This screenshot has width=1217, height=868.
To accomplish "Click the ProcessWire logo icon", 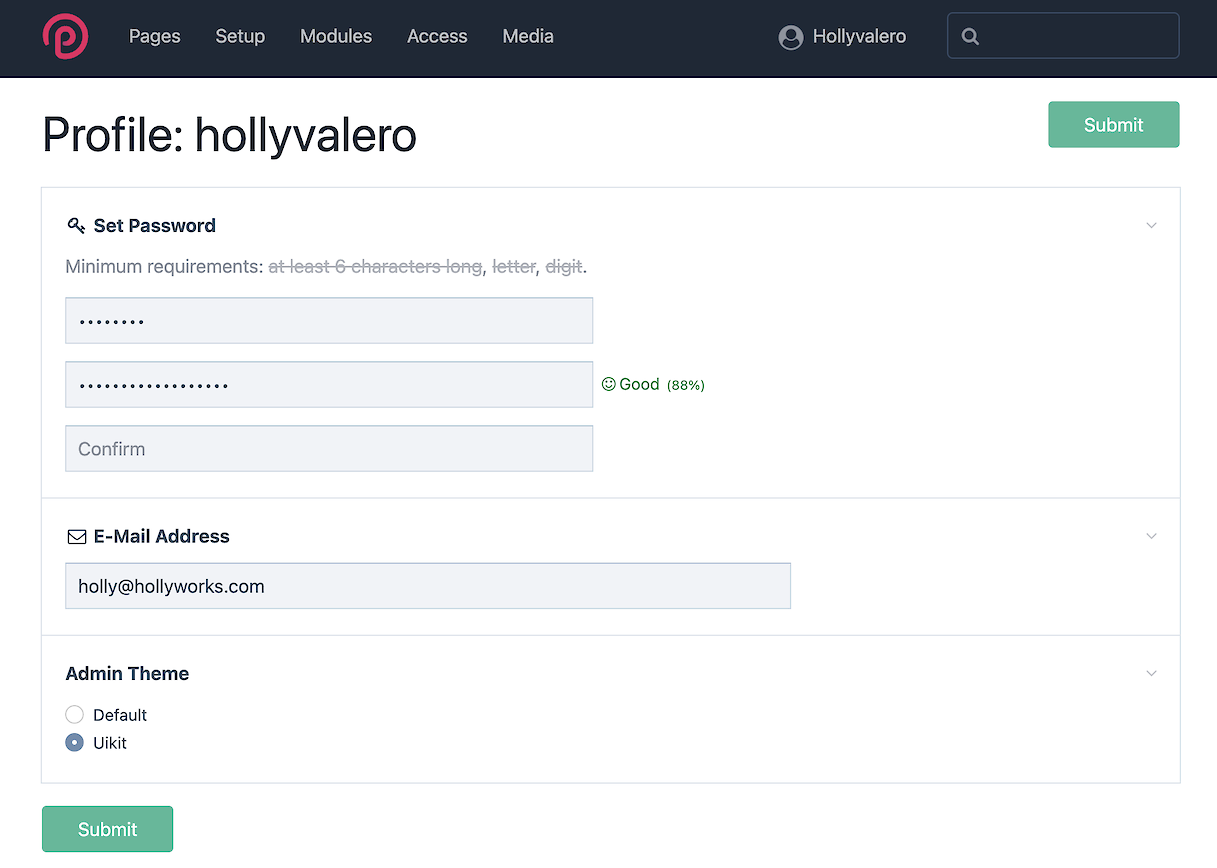I will tap(65, 37).
